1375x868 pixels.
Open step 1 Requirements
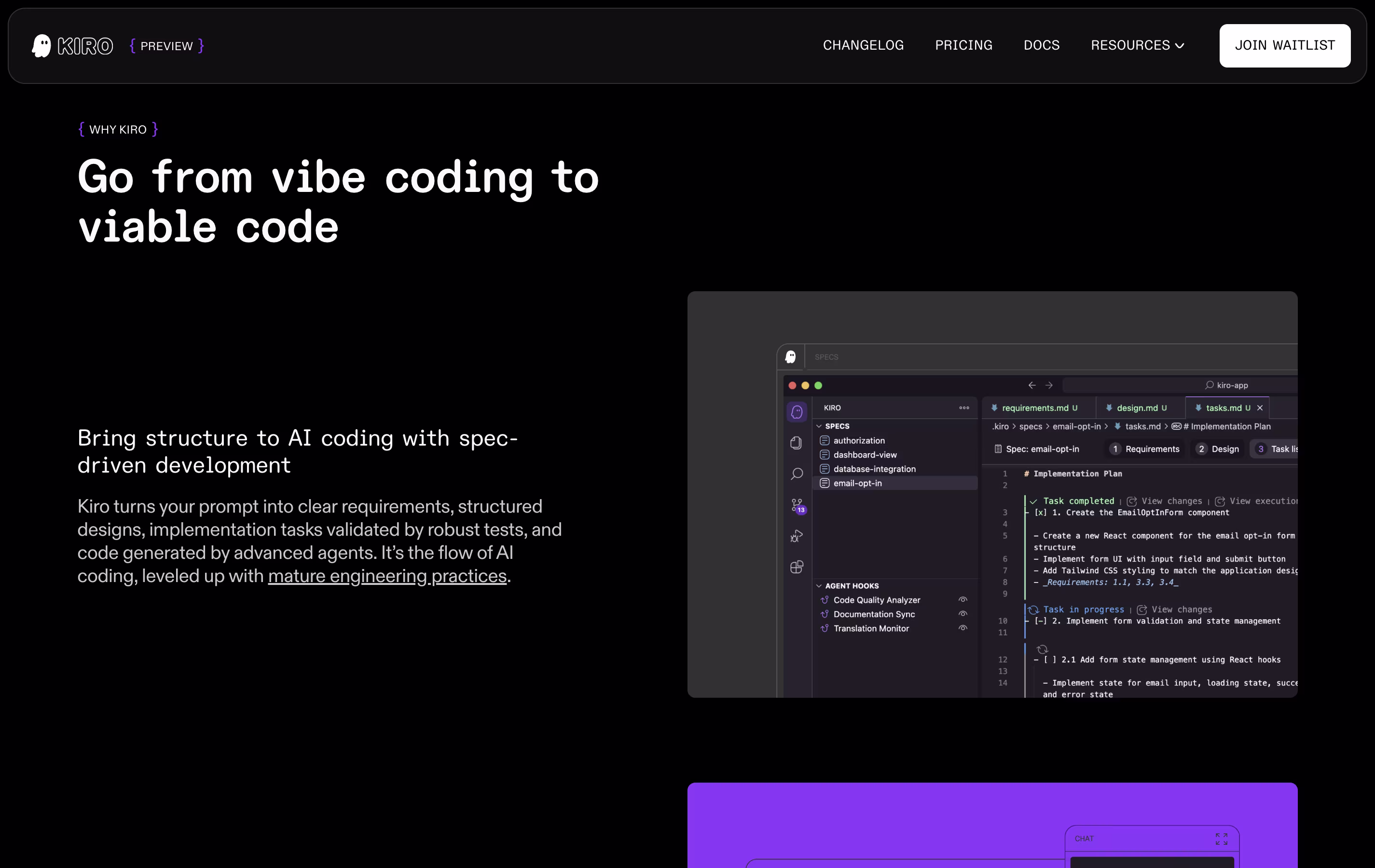click(x=1145, y=449)
